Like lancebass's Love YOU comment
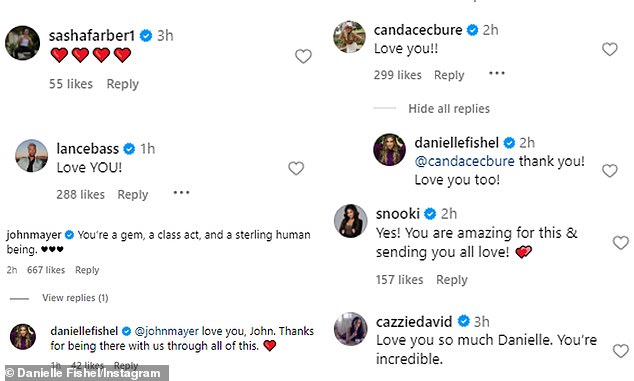 tap(296, 168)
